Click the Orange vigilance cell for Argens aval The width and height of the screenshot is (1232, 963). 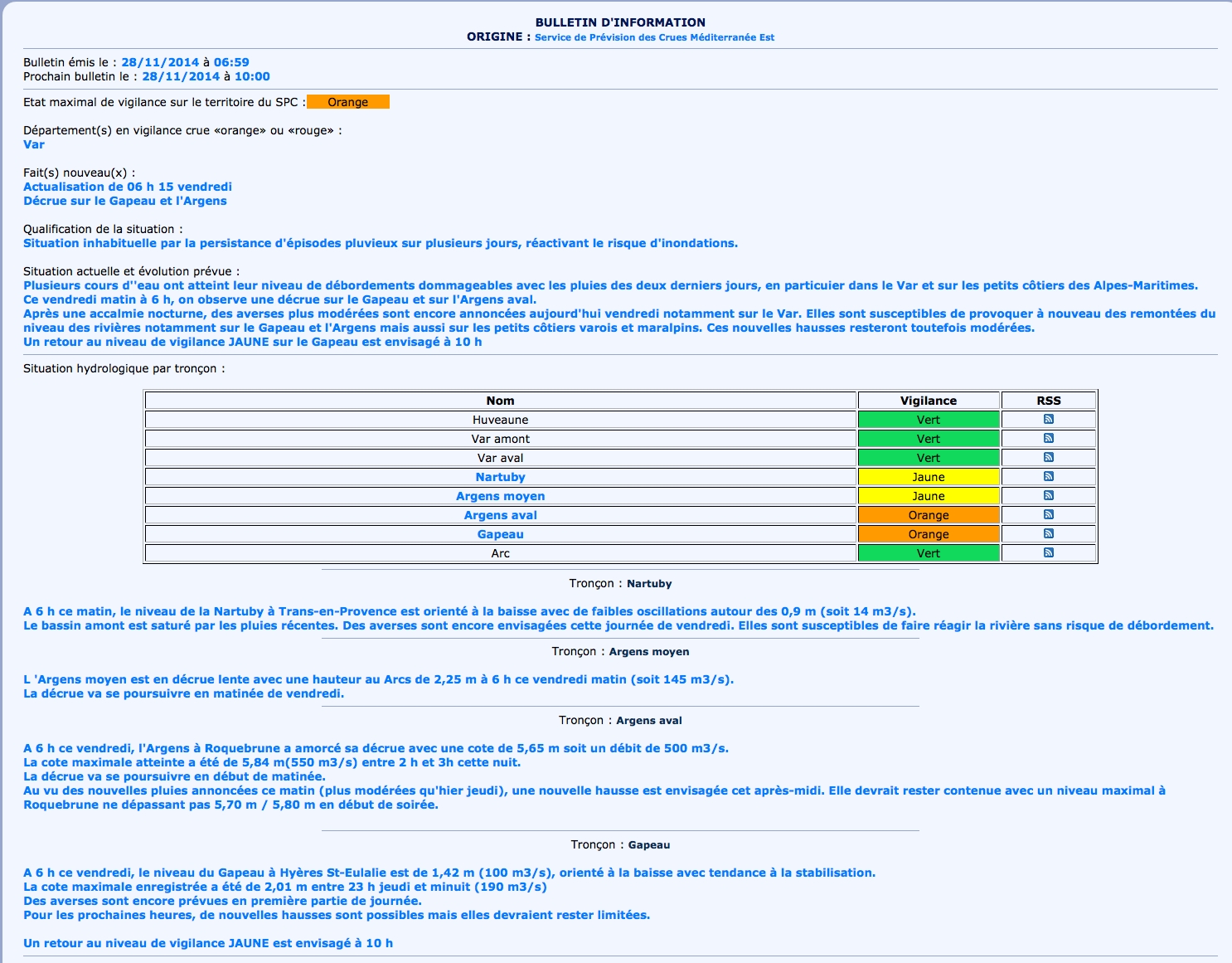pyautogui.click(x=929, y=515)
